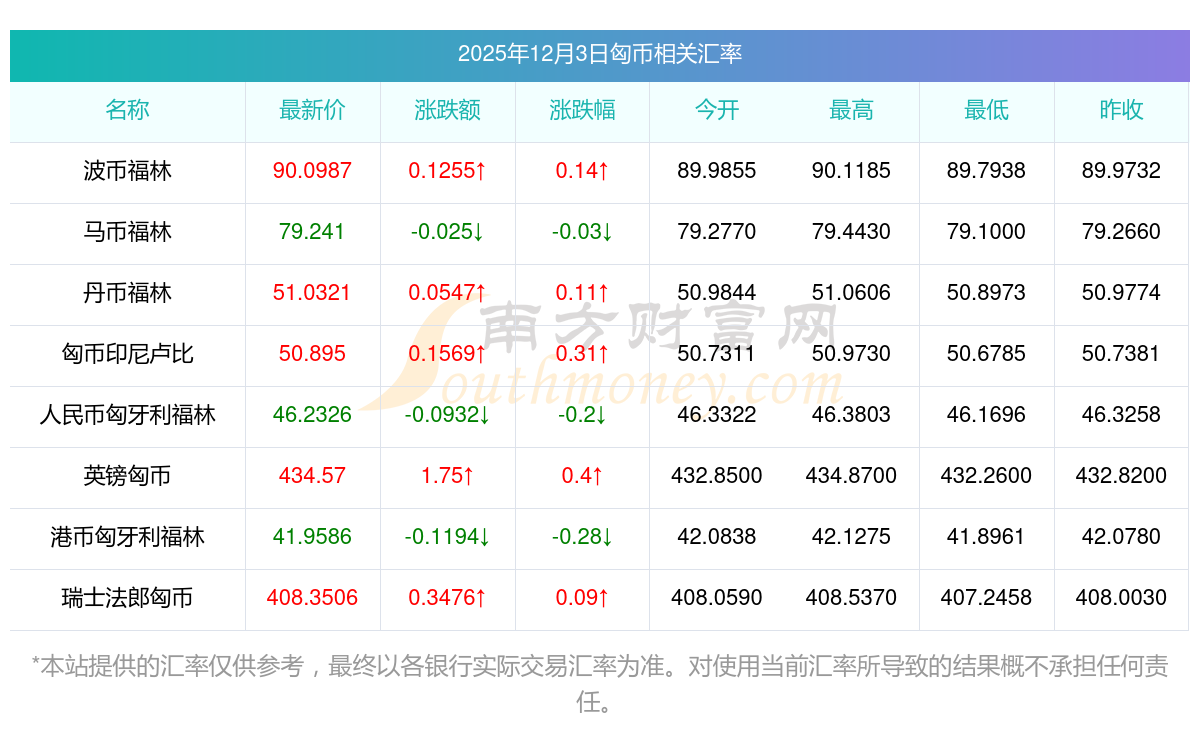1200x733 pixels.
Task: Select the '港币匈牙利福林' row name
Action: pos(128,537)
